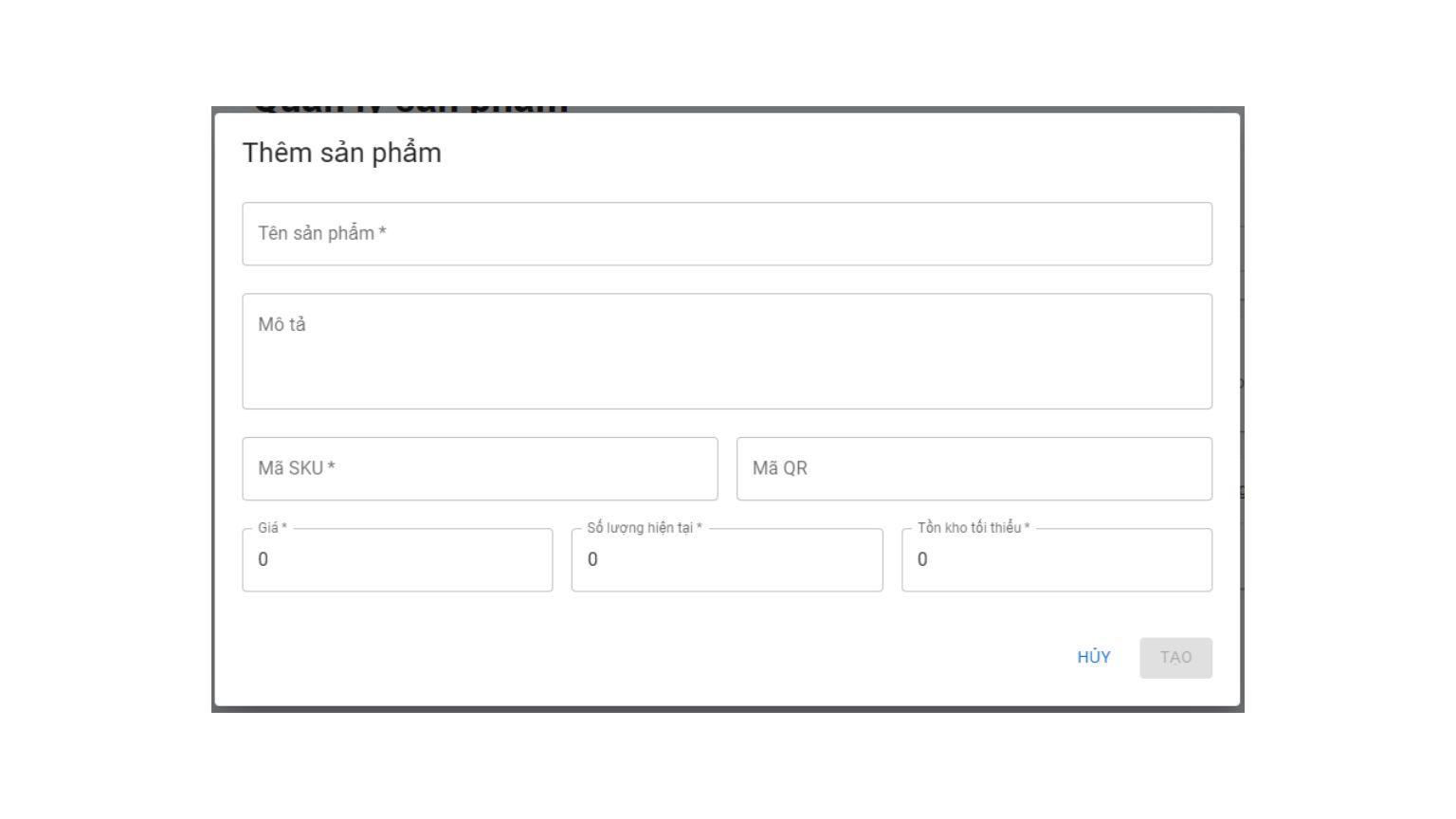Image resolution: width=1456 pixels, height=819 pixels.
Task: Click the Số lượng hiện tại floating label
Action: coord(644,528)
